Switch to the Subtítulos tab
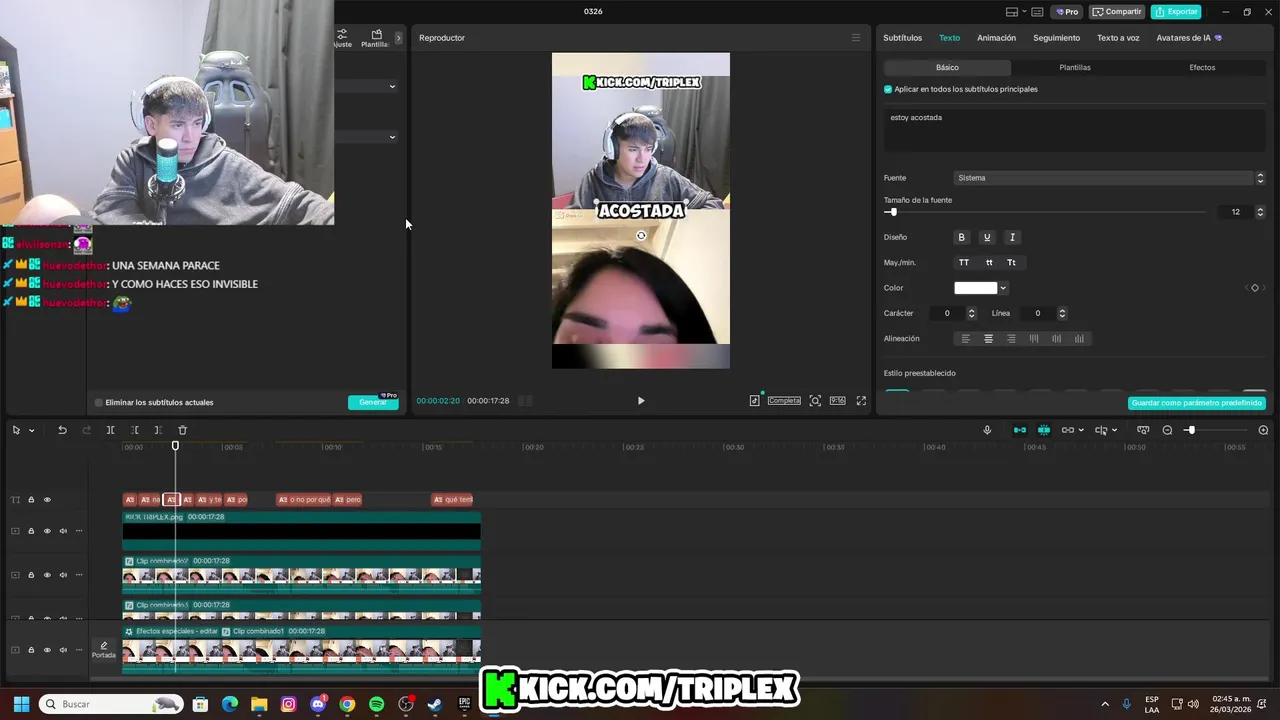The image size is (1280, 720). click(x=902, y=38)
